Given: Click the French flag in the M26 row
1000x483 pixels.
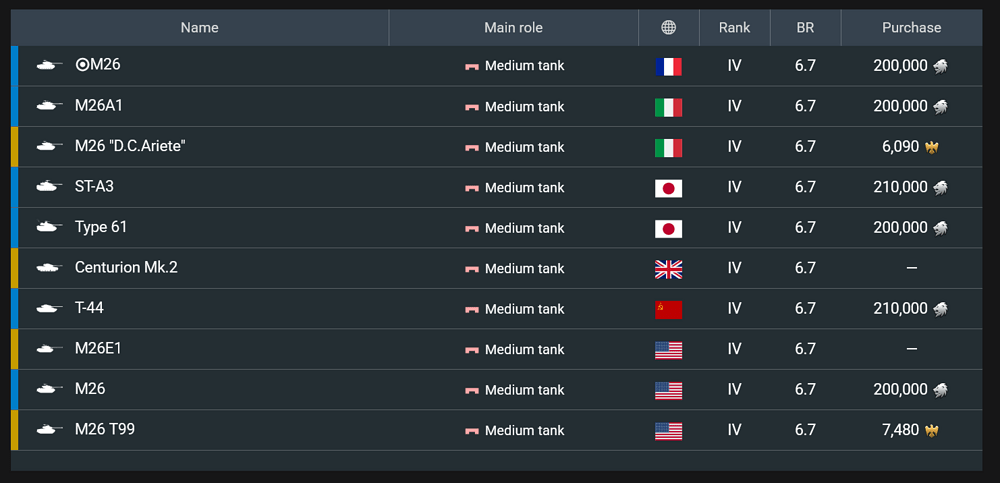Looking at the screenshot, I should (668, 66).
